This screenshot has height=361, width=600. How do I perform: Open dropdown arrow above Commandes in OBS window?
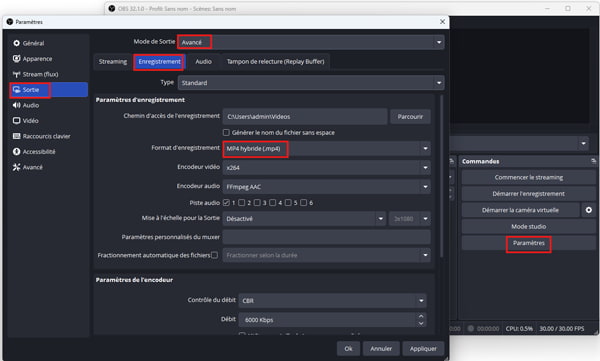point(583,144)
